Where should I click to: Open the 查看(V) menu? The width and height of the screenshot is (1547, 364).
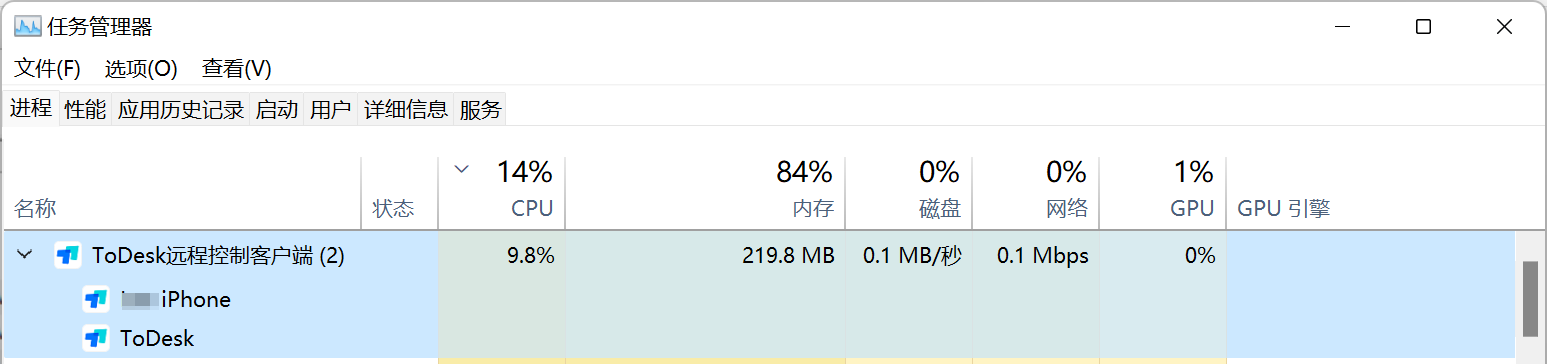pos(237,69)
